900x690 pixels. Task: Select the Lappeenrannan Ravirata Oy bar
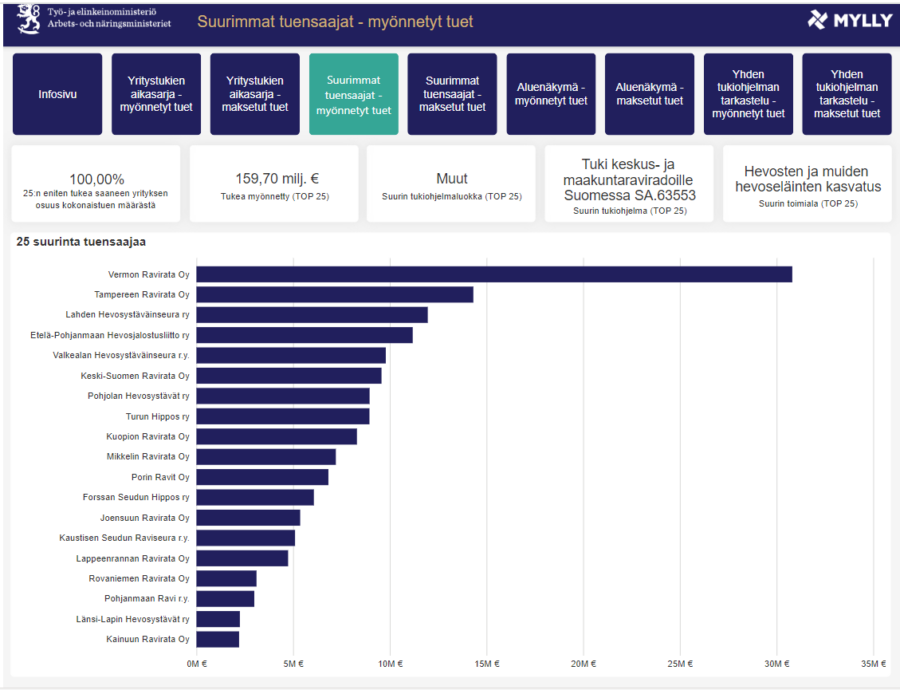pyautogui.click(x=242, y=558)
